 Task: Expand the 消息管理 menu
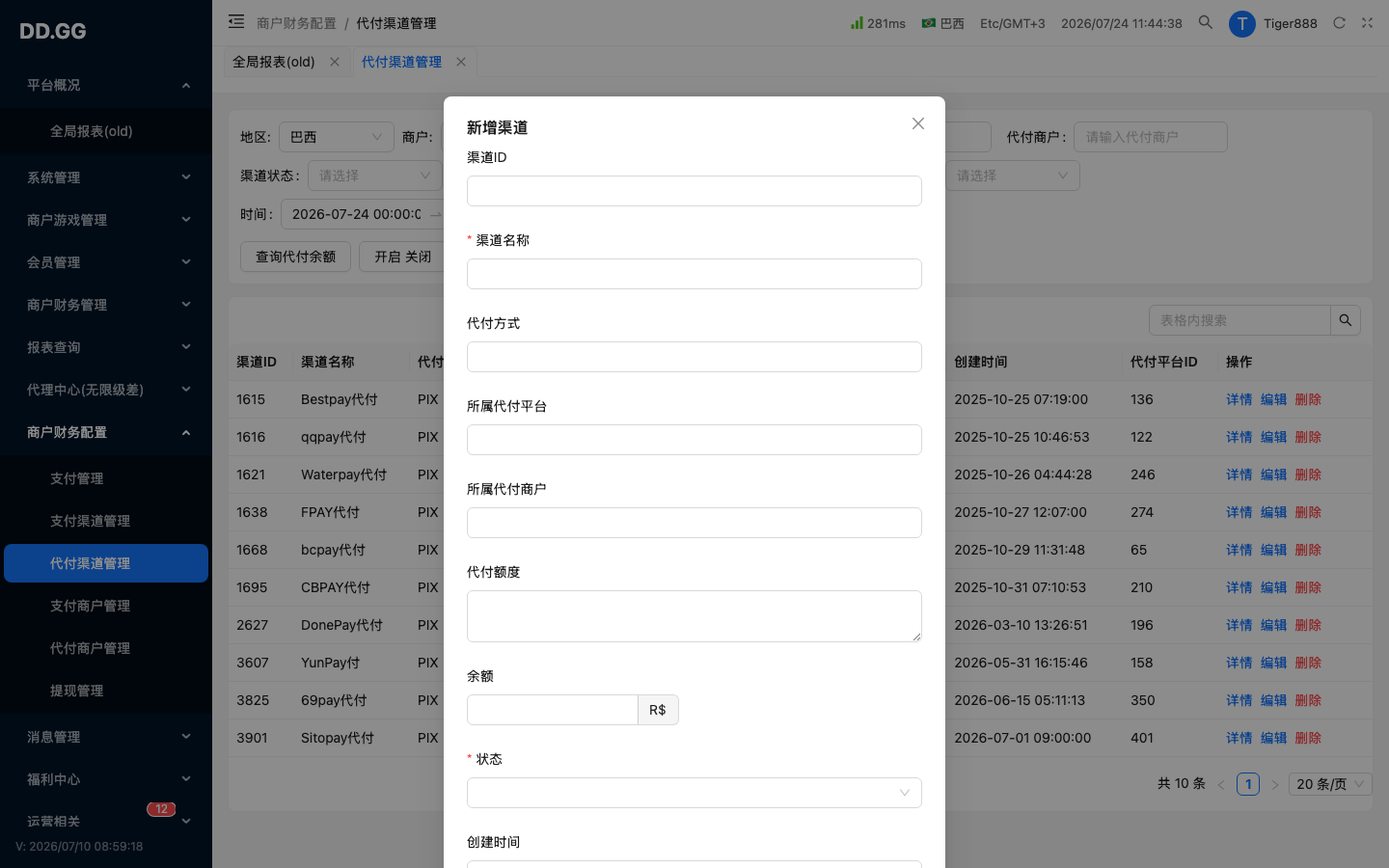click(106, 737)
